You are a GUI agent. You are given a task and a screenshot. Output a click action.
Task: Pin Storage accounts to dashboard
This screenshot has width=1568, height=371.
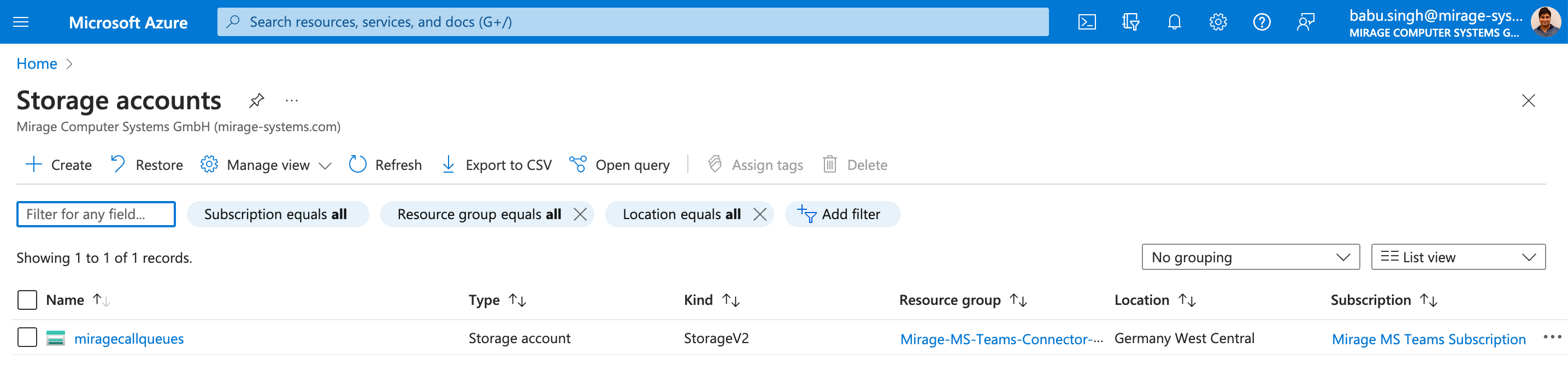coord(256,101)
